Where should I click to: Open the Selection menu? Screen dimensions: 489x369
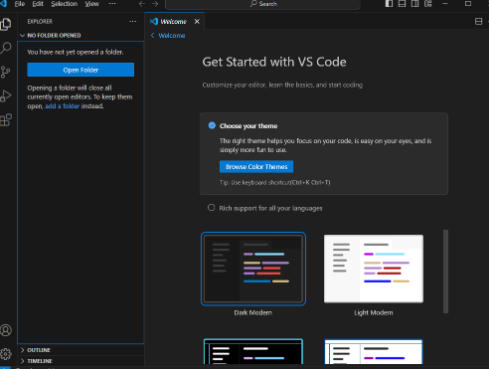click(x=64, y=4)
